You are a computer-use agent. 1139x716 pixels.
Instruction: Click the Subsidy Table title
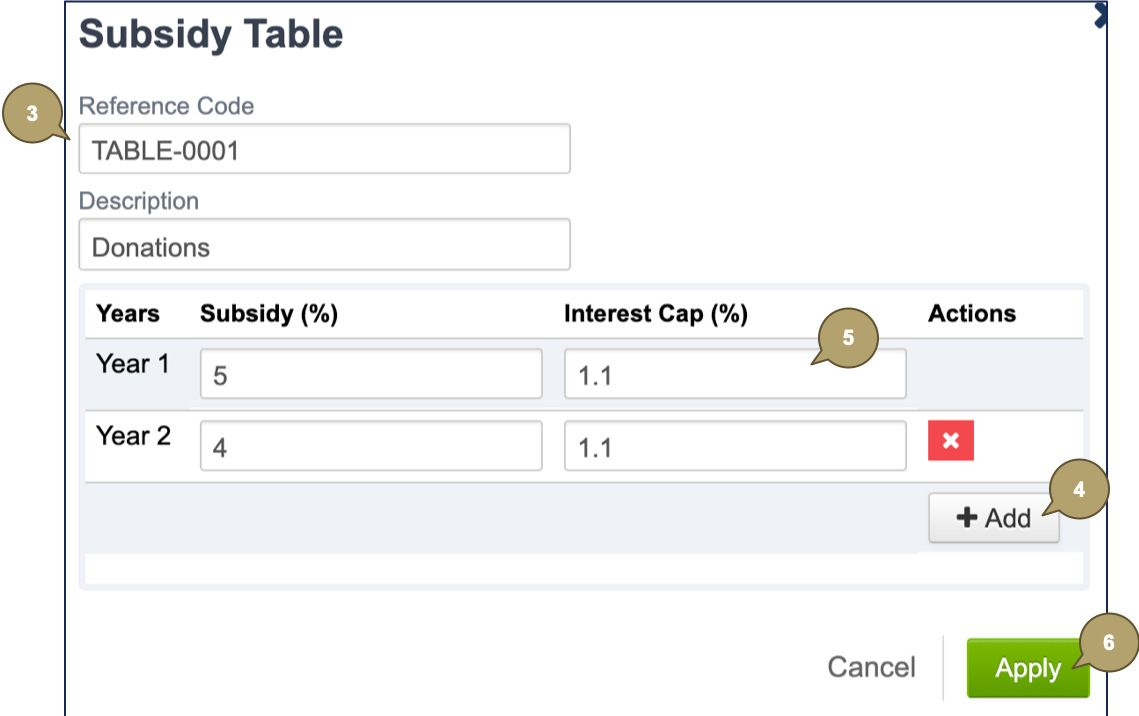(x=210, y=34)
